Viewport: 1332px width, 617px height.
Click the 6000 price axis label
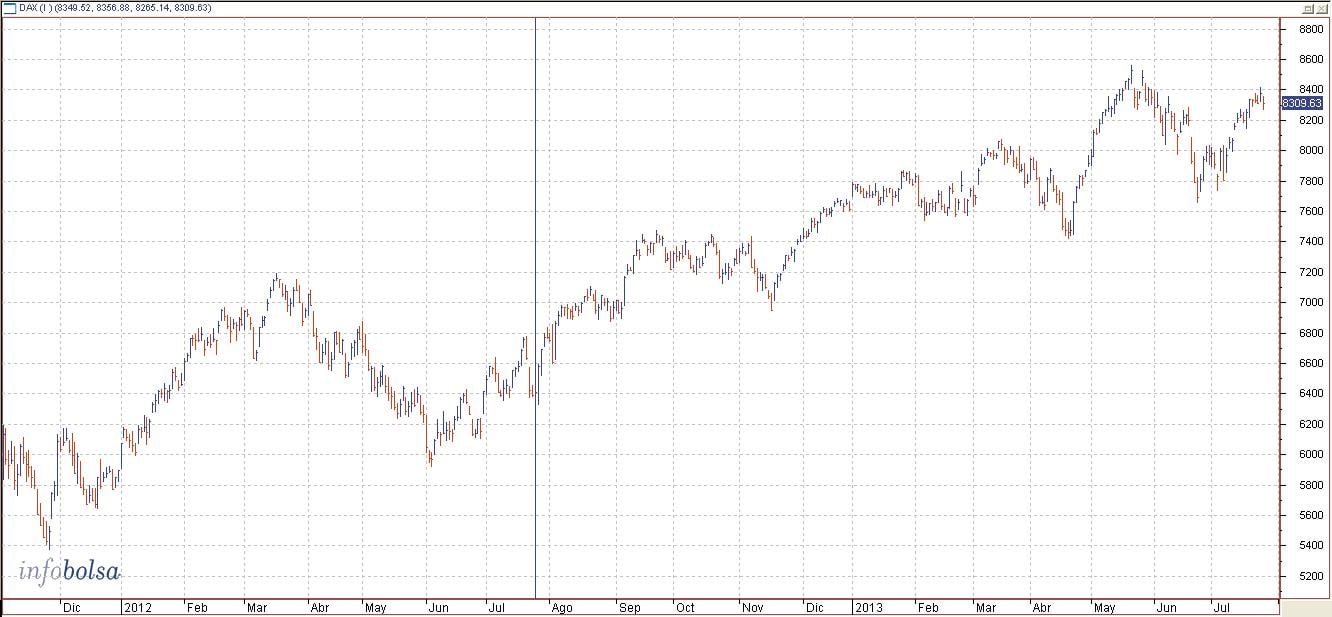(1310, 454)
